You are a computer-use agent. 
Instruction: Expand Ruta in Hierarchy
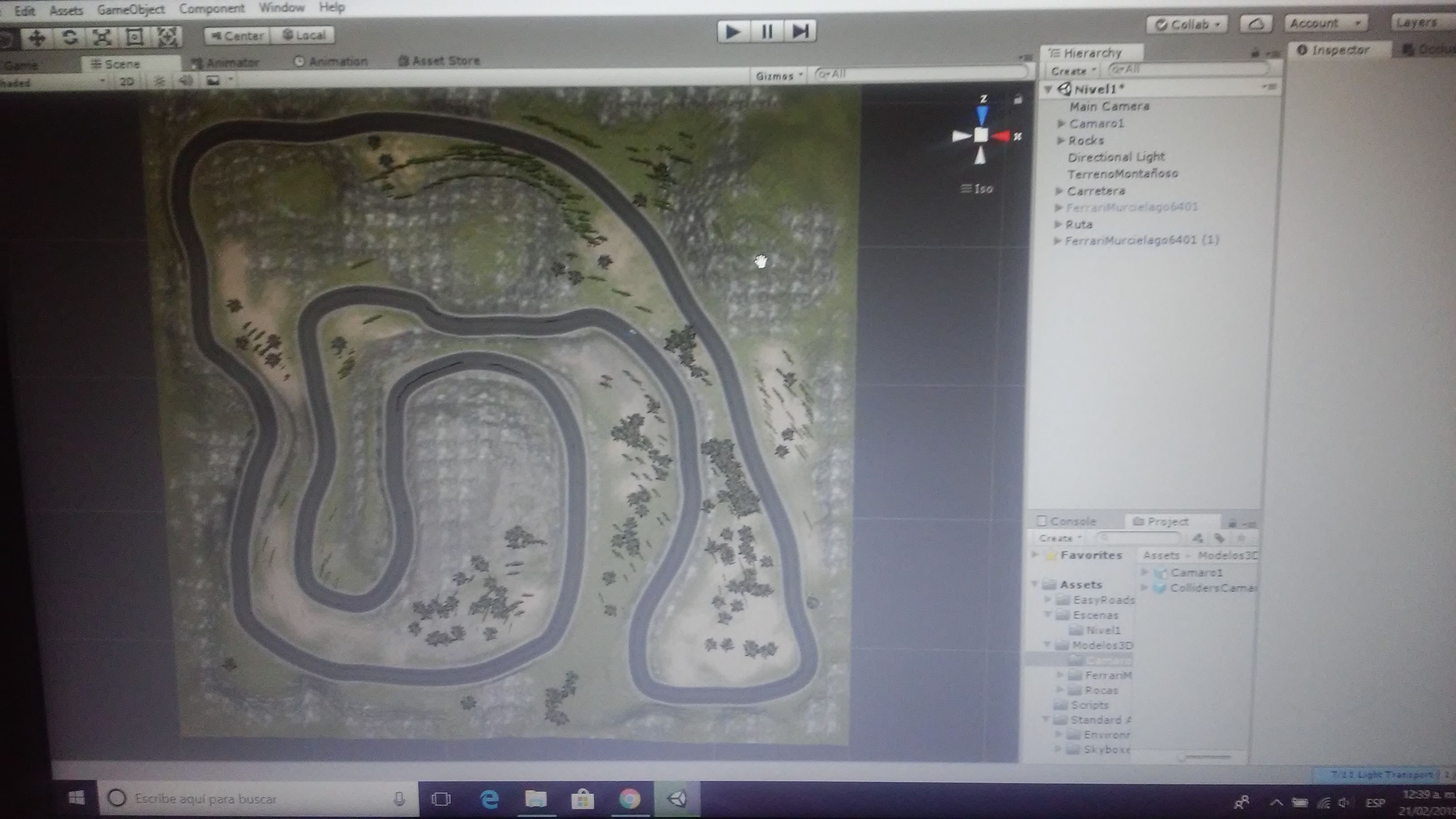click(1058, 224)
